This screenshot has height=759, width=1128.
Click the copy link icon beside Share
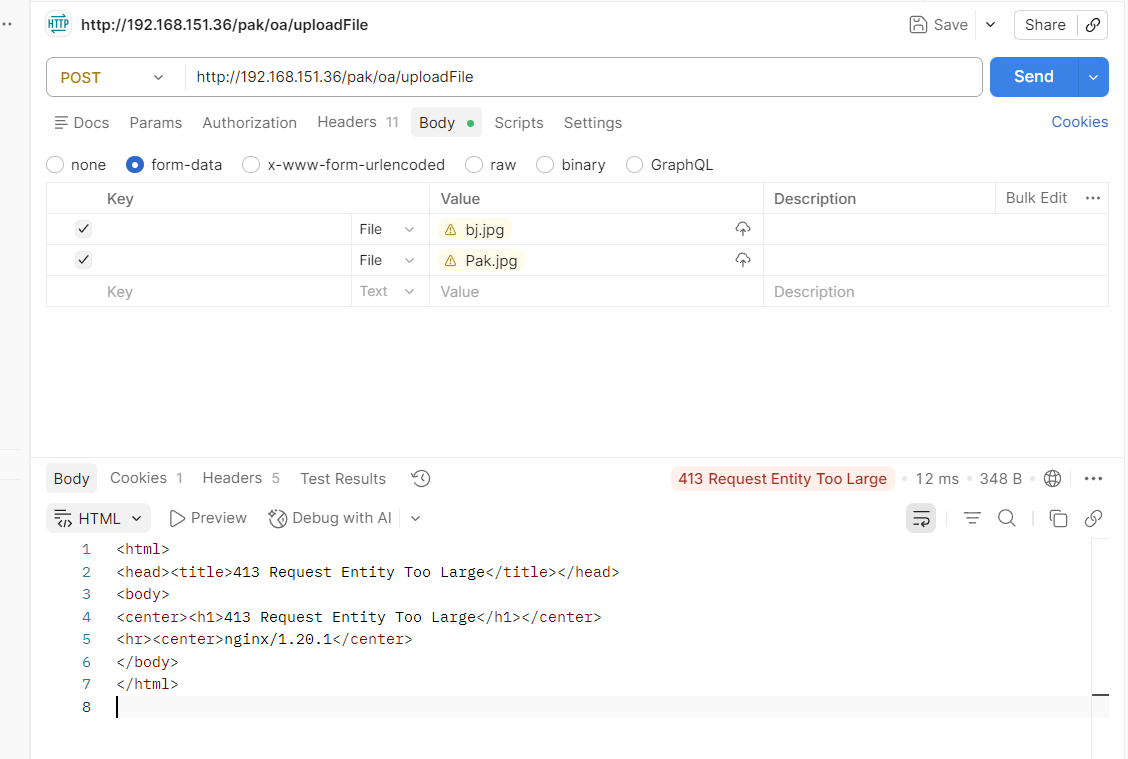(x=1093, y=25)
